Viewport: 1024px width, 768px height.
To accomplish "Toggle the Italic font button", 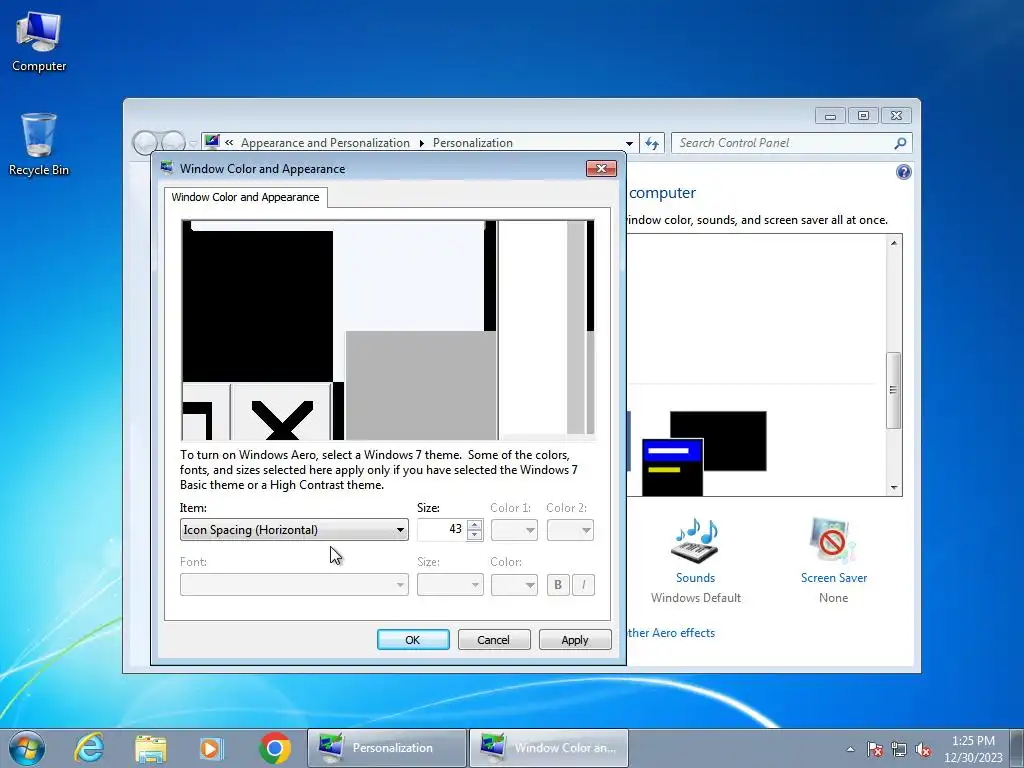I will tap(584, 584).
